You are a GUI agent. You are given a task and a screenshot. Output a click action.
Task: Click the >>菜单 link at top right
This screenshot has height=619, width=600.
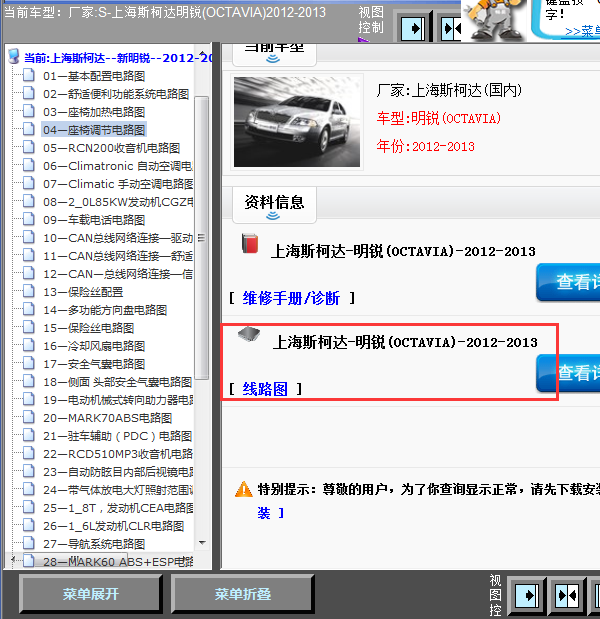click(x=582, y=32)
